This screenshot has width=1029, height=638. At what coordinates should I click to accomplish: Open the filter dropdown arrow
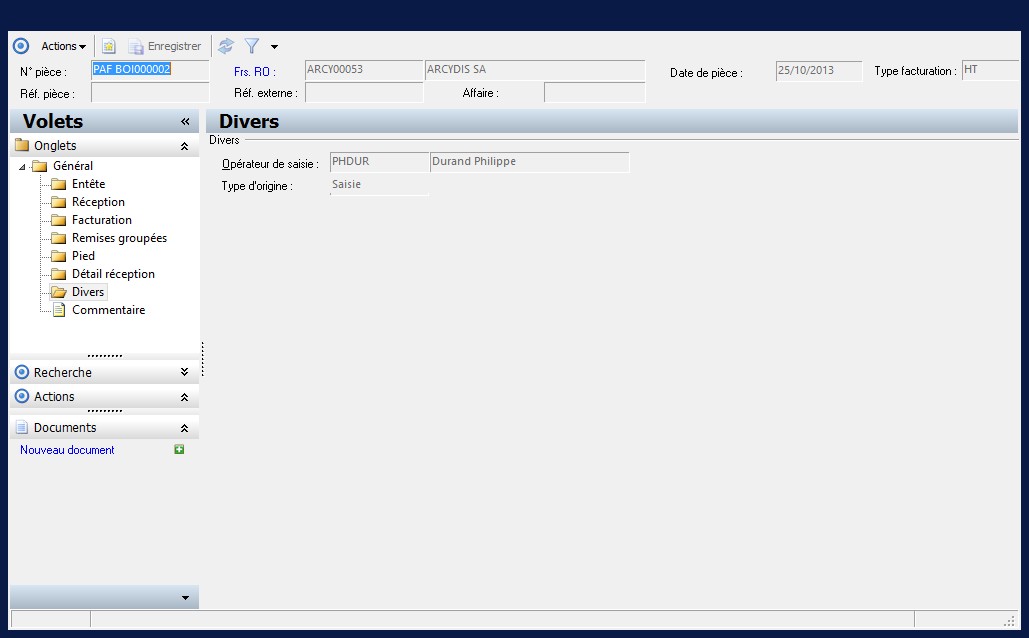click(x=274, y=47)
